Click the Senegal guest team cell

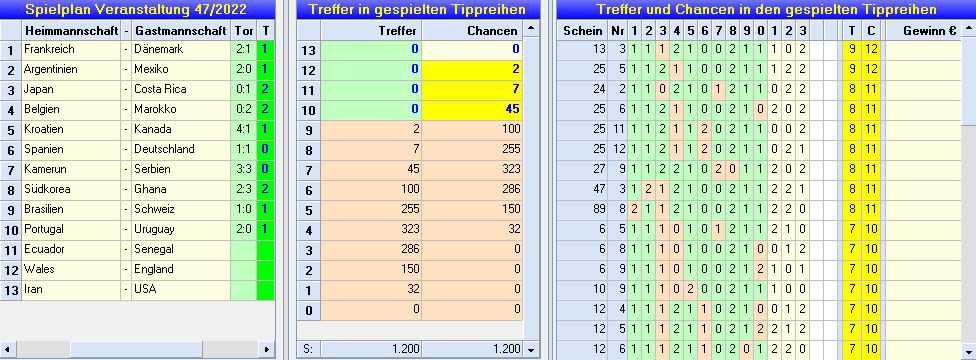pyautogui.click(x=181, y=249)
